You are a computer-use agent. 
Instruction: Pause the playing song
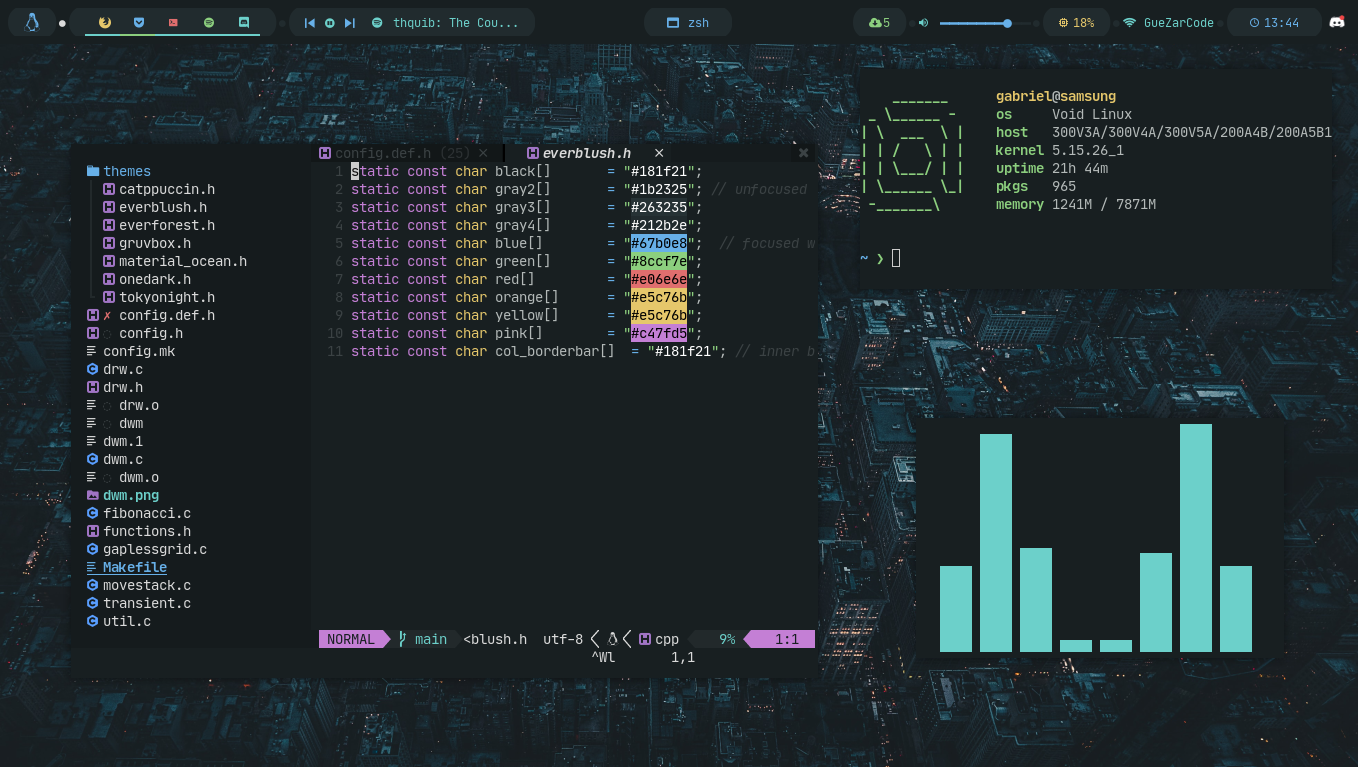pyautogui.click(x=330, y=22)
